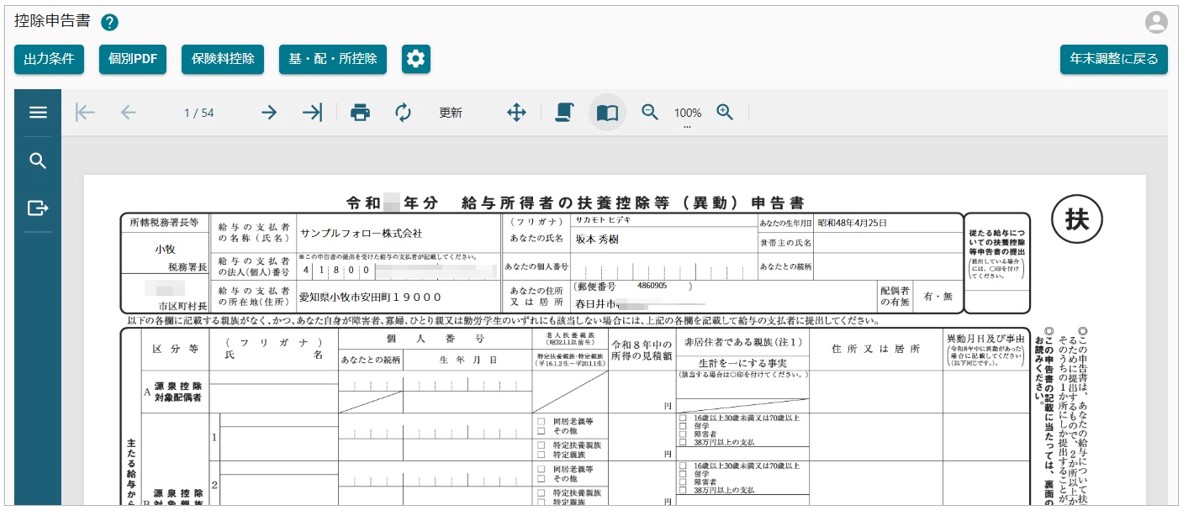
Task: Zoom in with plus magnifier
Action: tap(725, 112)
